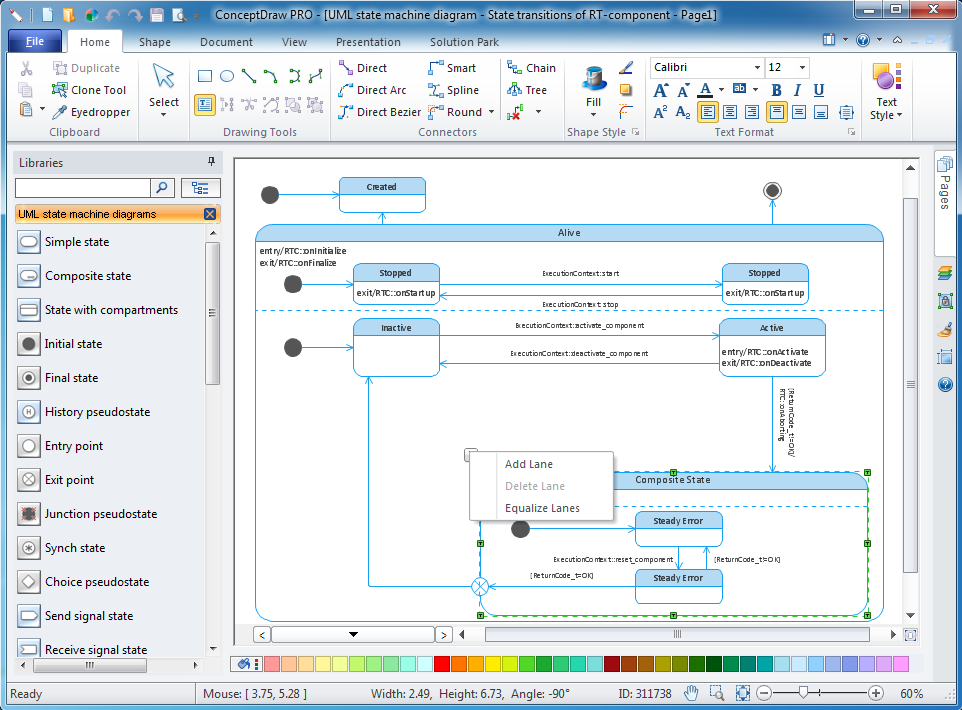962x710 pixels.
Task: Toggle vertical align middle
Action: (799, 112)
